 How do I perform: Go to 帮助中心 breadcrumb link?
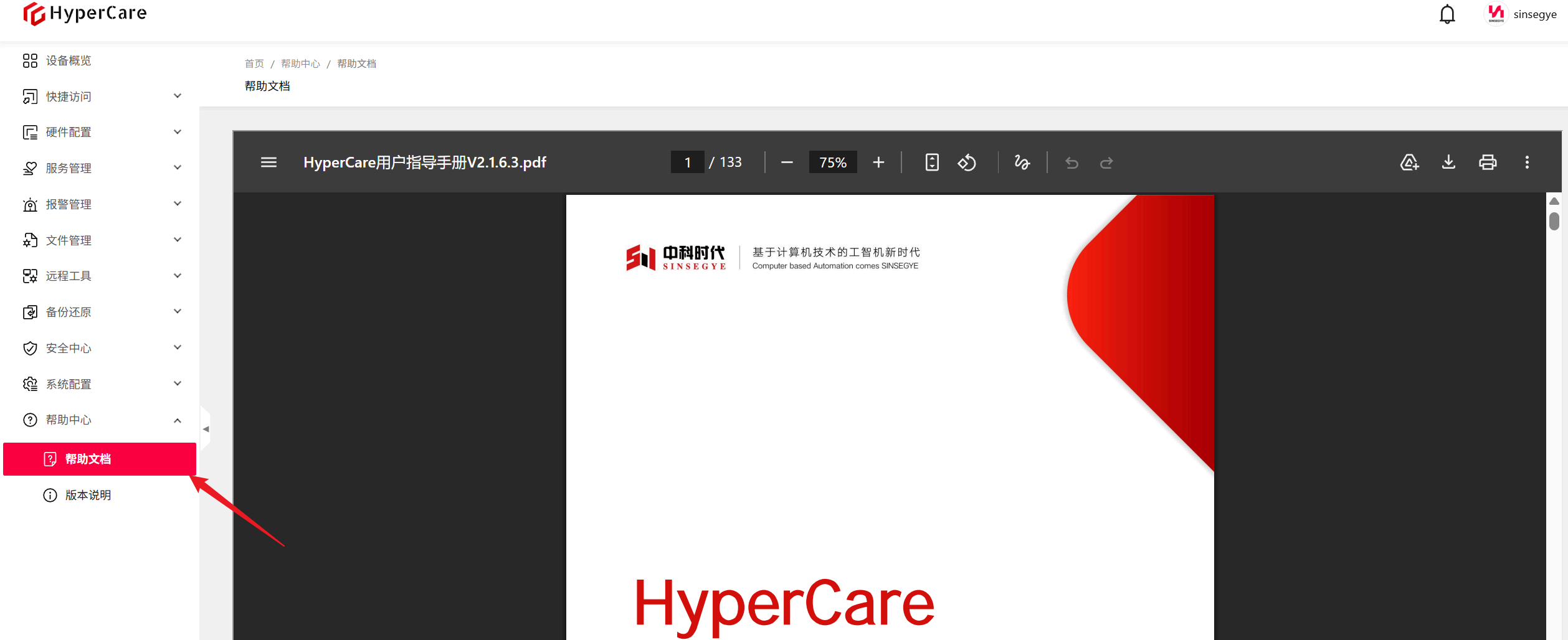pyautogui.click(x=300, y=64)
